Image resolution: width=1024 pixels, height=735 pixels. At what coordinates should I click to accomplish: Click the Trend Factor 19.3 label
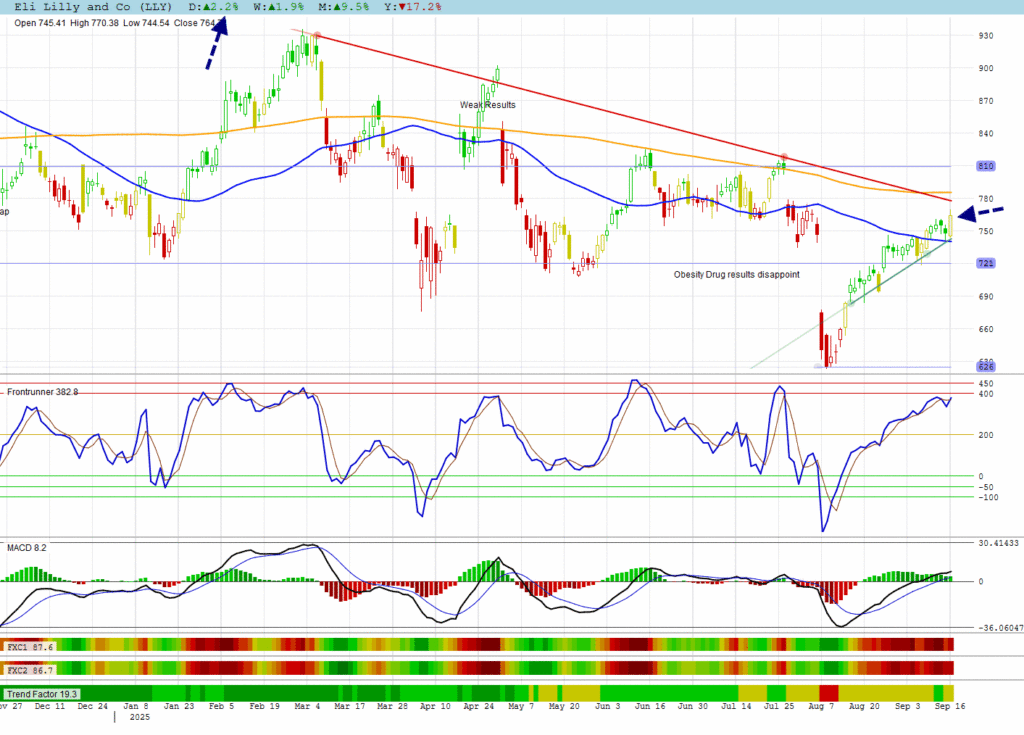tap(42, 694)
